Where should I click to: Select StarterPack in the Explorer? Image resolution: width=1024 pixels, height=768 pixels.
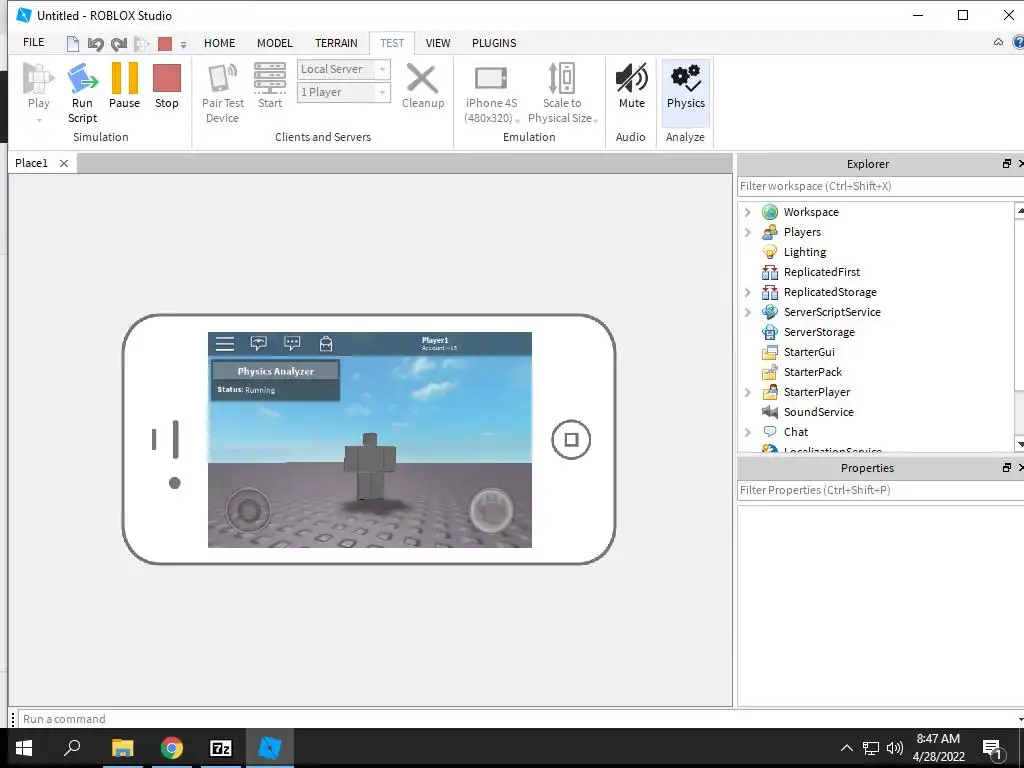(812, 372)
